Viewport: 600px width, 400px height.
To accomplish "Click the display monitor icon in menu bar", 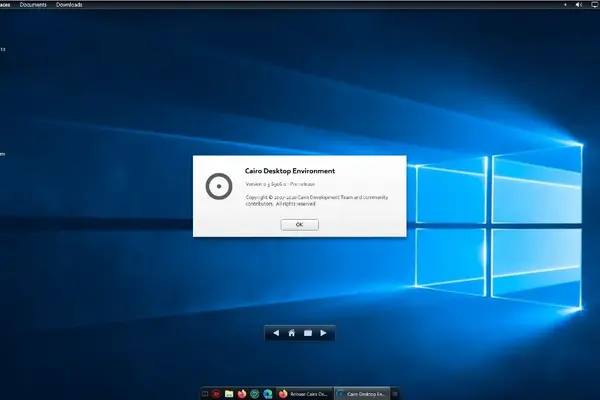I will coord(595,5).
